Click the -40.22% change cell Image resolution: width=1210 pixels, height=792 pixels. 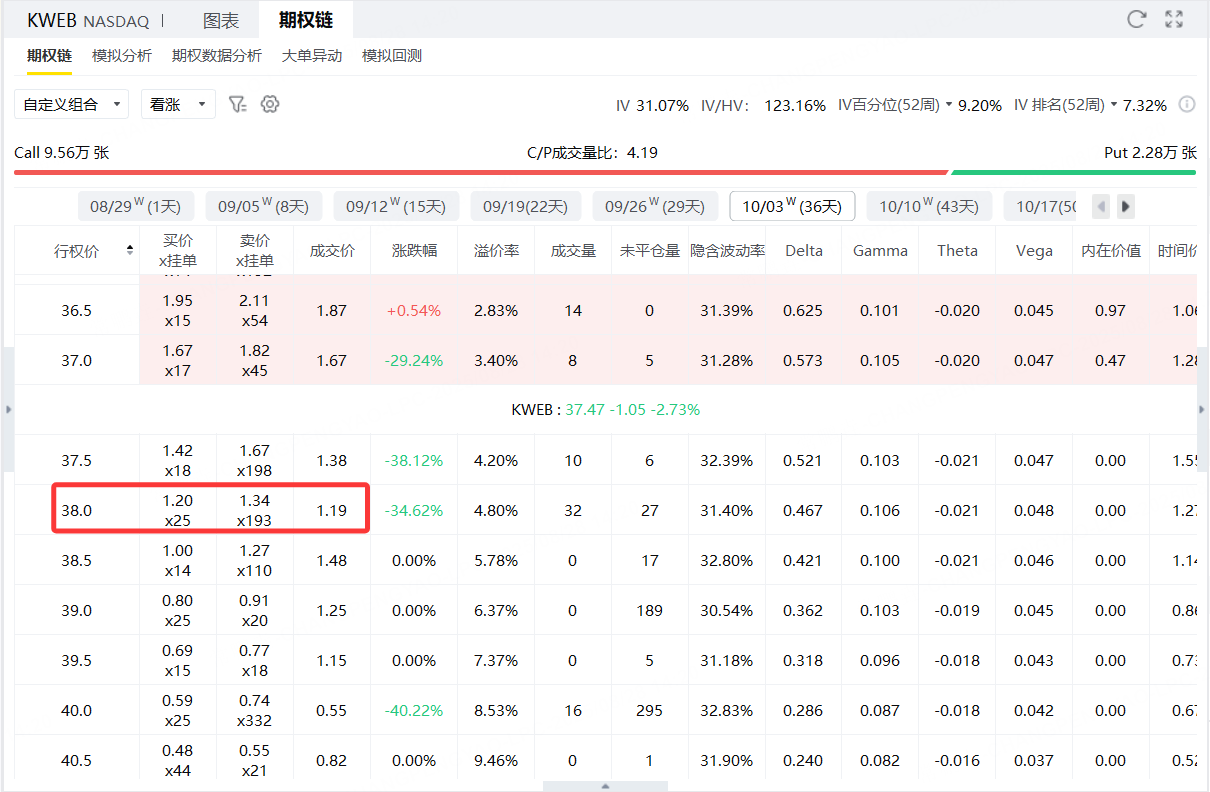pyautogui.click(x=414, y=710)
